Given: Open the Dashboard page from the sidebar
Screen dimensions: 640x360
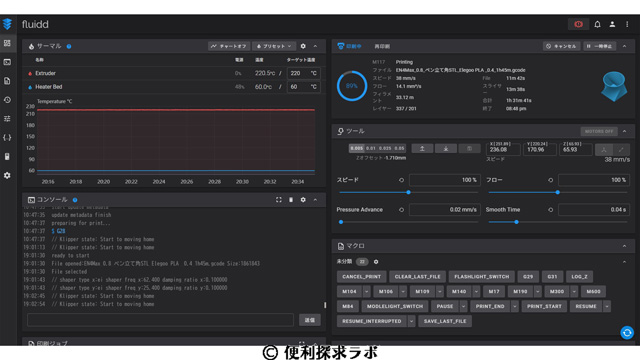Looking at the screenshot, I should click(x=7, y=43).
